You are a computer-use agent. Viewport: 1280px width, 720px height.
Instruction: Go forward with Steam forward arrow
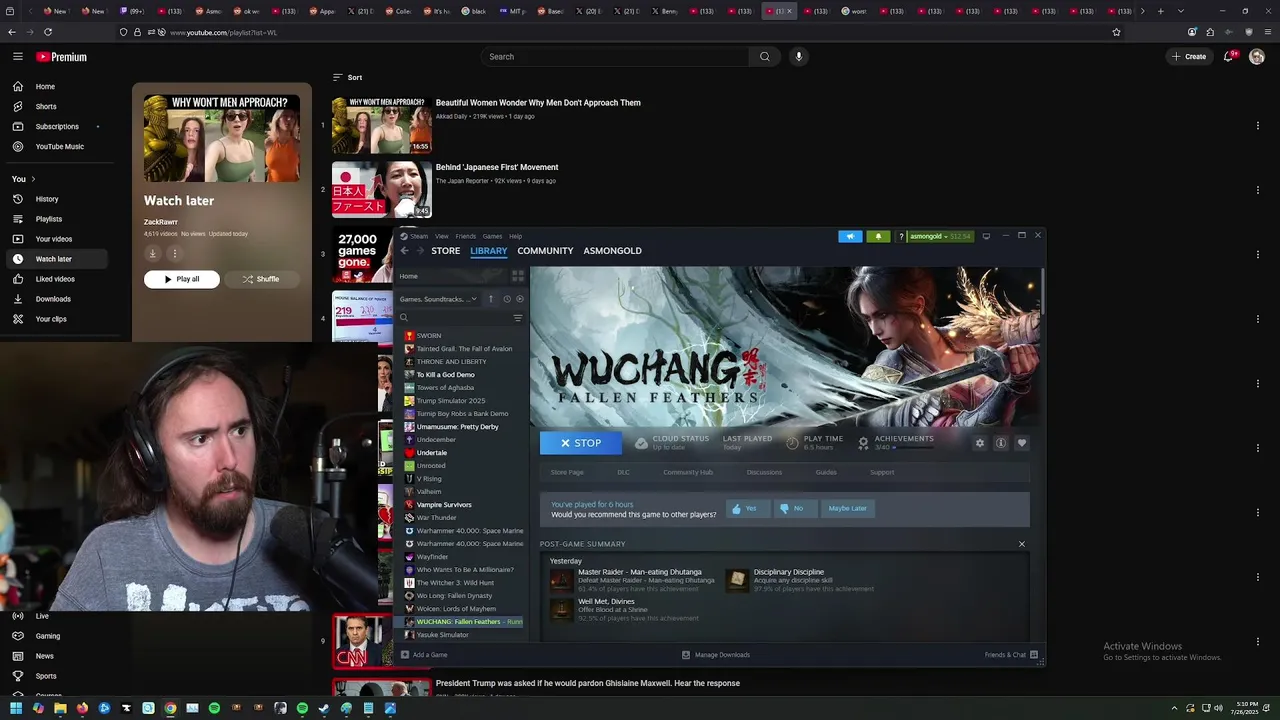click(419, 251)
